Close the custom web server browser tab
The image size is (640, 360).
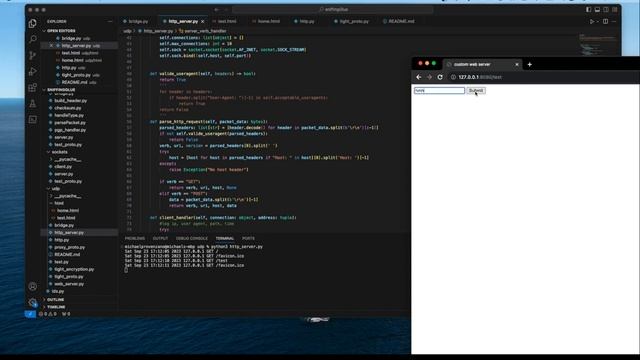517,64
